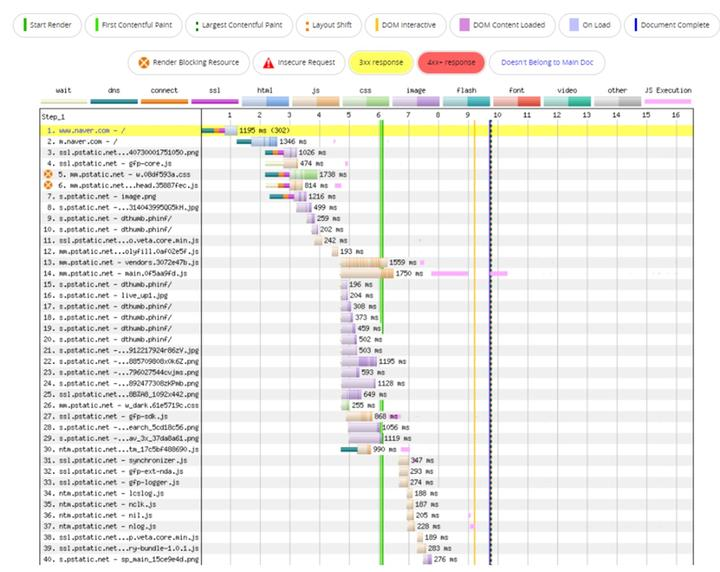Viewport: 720px width, 572px height.
Task: Select the 4xx+ response red badge
Action: pyautogui.click(x=450, y=63)
